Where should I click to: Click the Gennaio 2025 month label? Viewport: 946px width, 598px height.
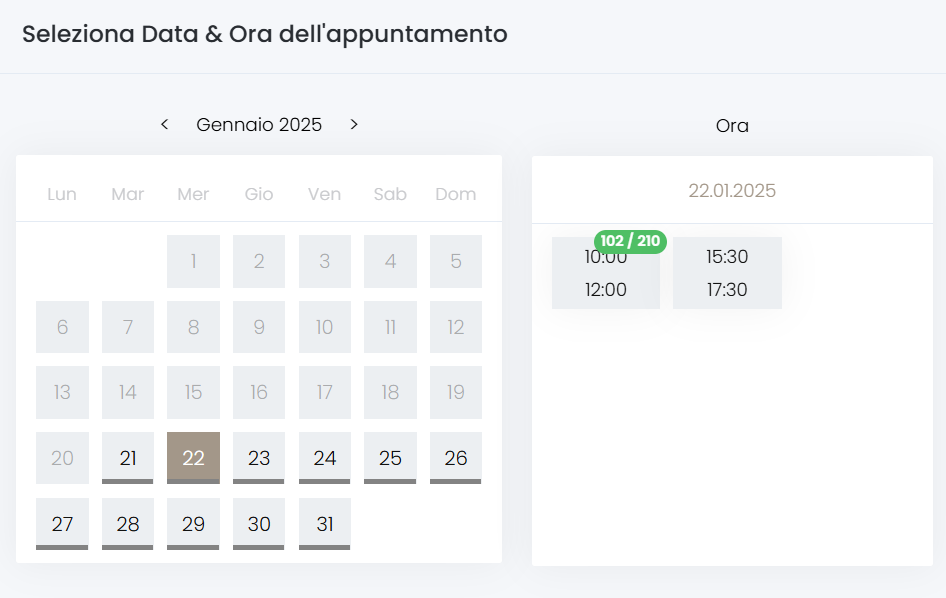coord(259,125)
